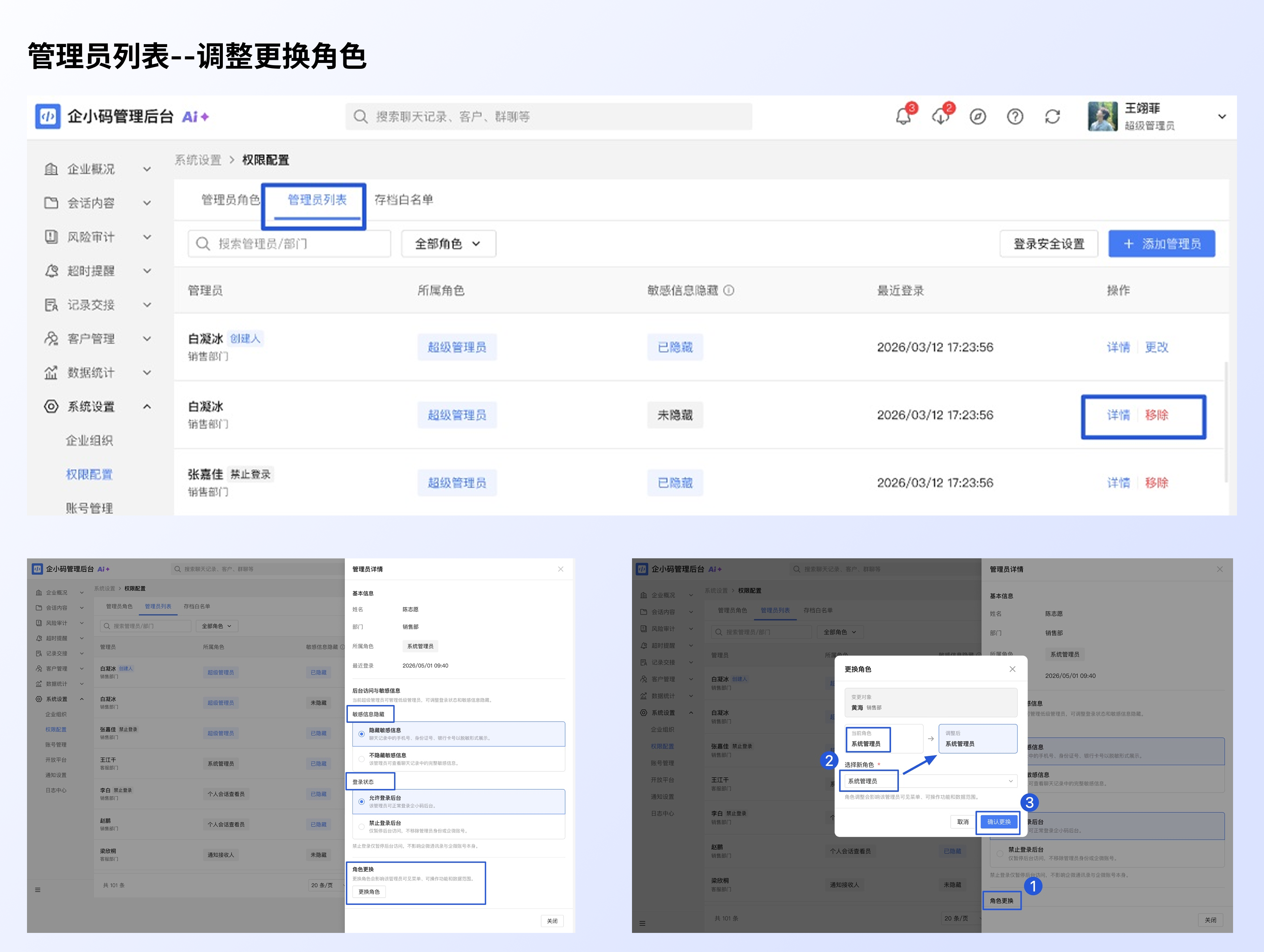Click 移除 in the large 张嘉佳 row

pyautogui.click(x=1157, y=483)
